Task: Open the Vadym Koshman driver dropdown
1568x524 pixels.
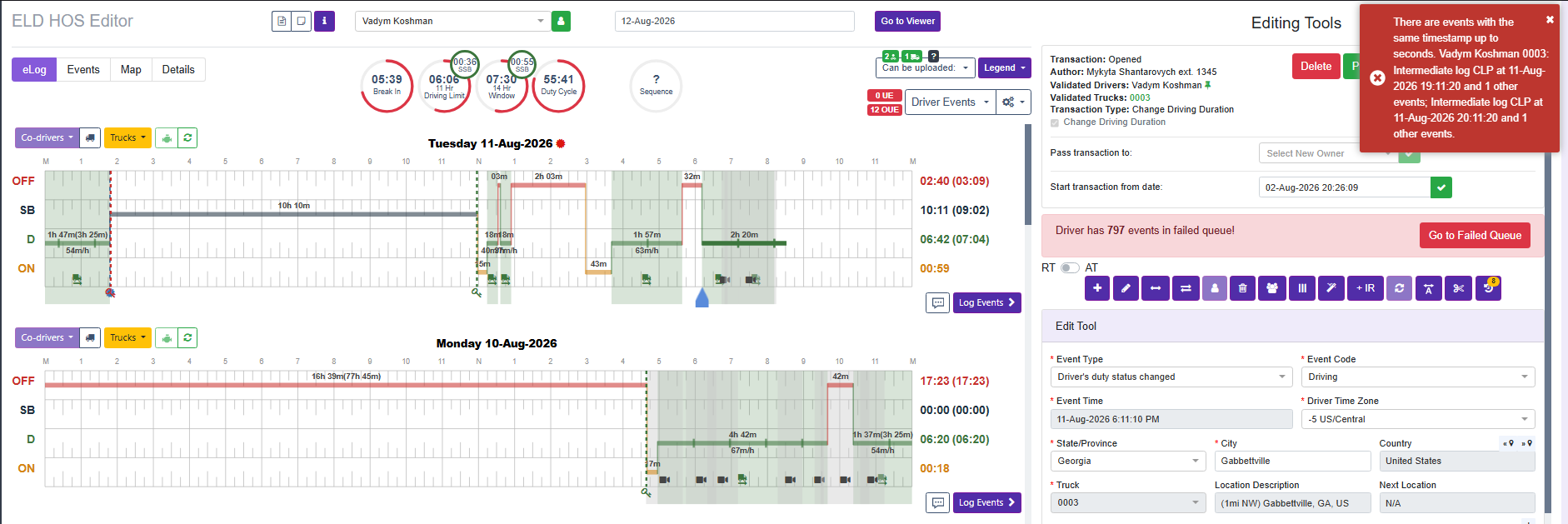Action: (x=452, y=21)
